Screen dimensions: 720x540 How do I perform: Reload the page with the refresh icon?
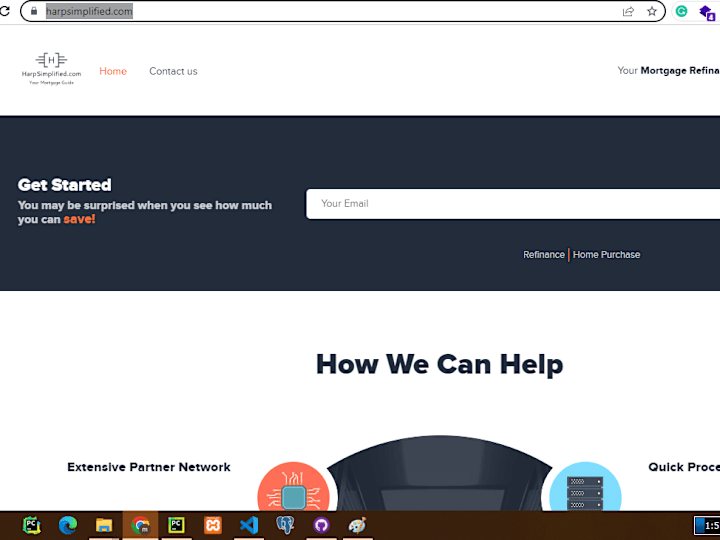[4, 11]
